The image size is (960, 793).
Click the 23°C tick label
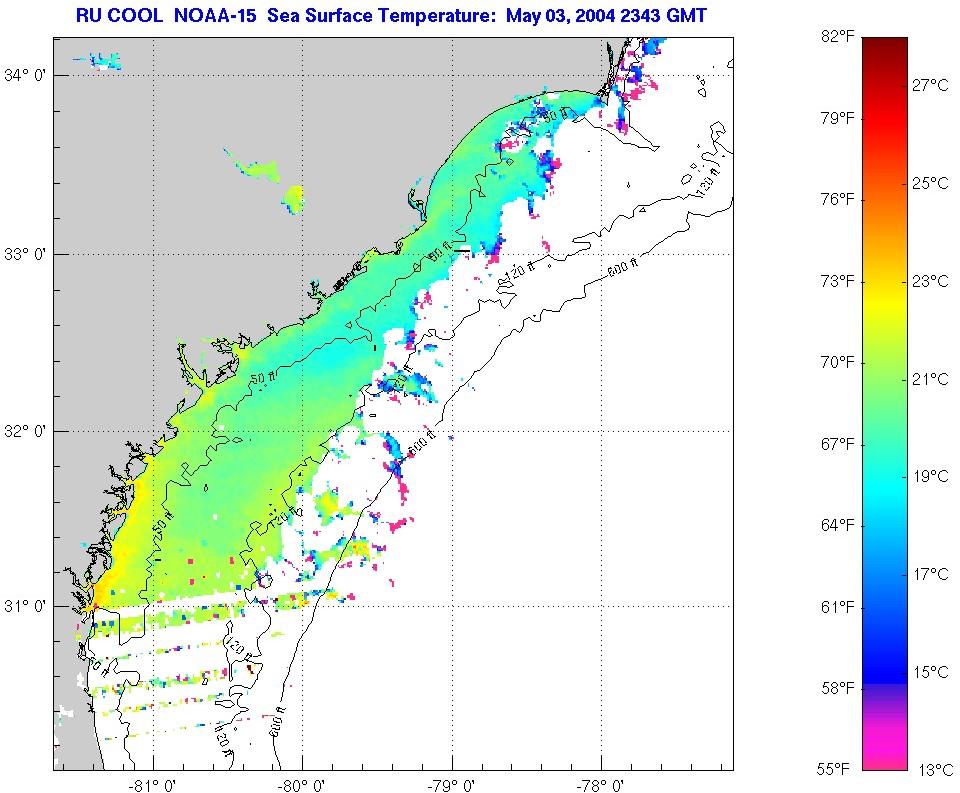point(931,281)
